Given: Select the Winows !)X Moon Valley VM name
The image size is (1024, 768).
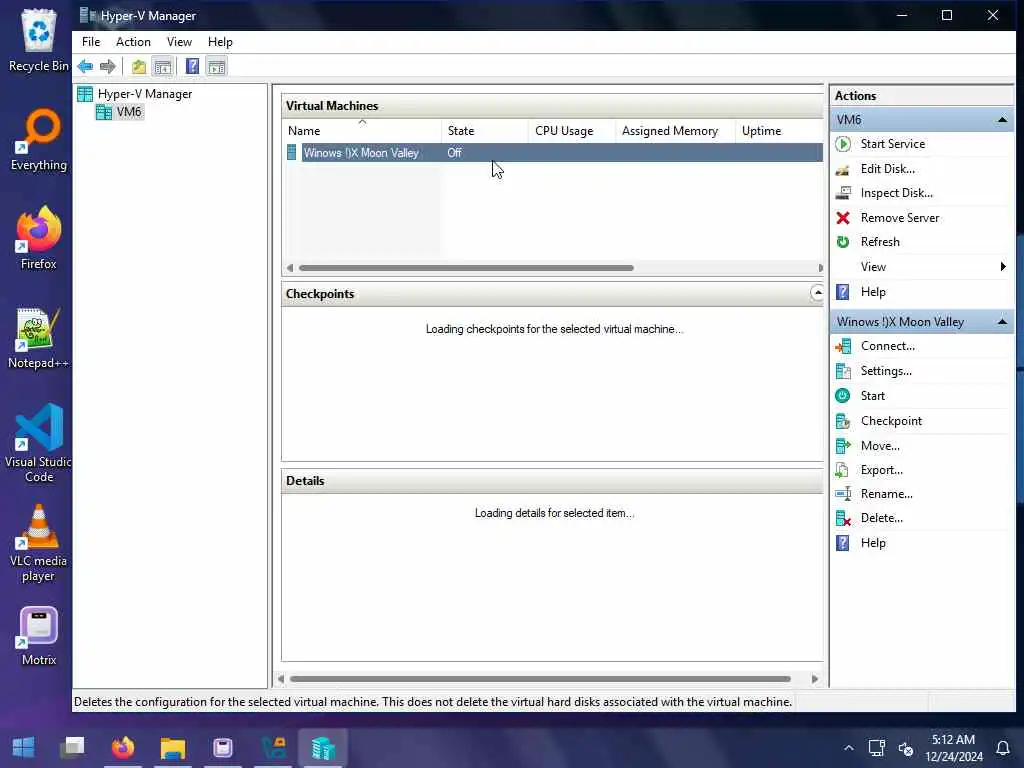Looking at the screenshot, I should point(361,153).
